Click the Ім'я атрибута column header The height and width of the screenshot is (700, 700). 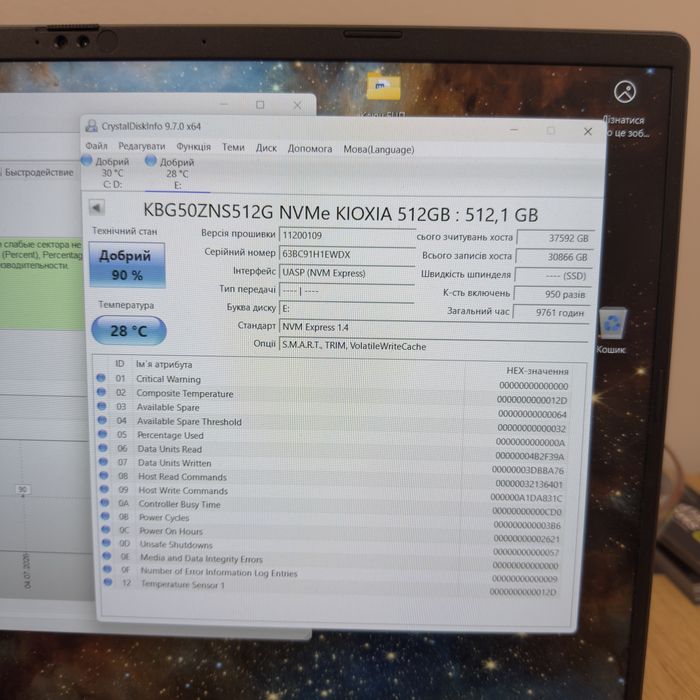[164, 364]
